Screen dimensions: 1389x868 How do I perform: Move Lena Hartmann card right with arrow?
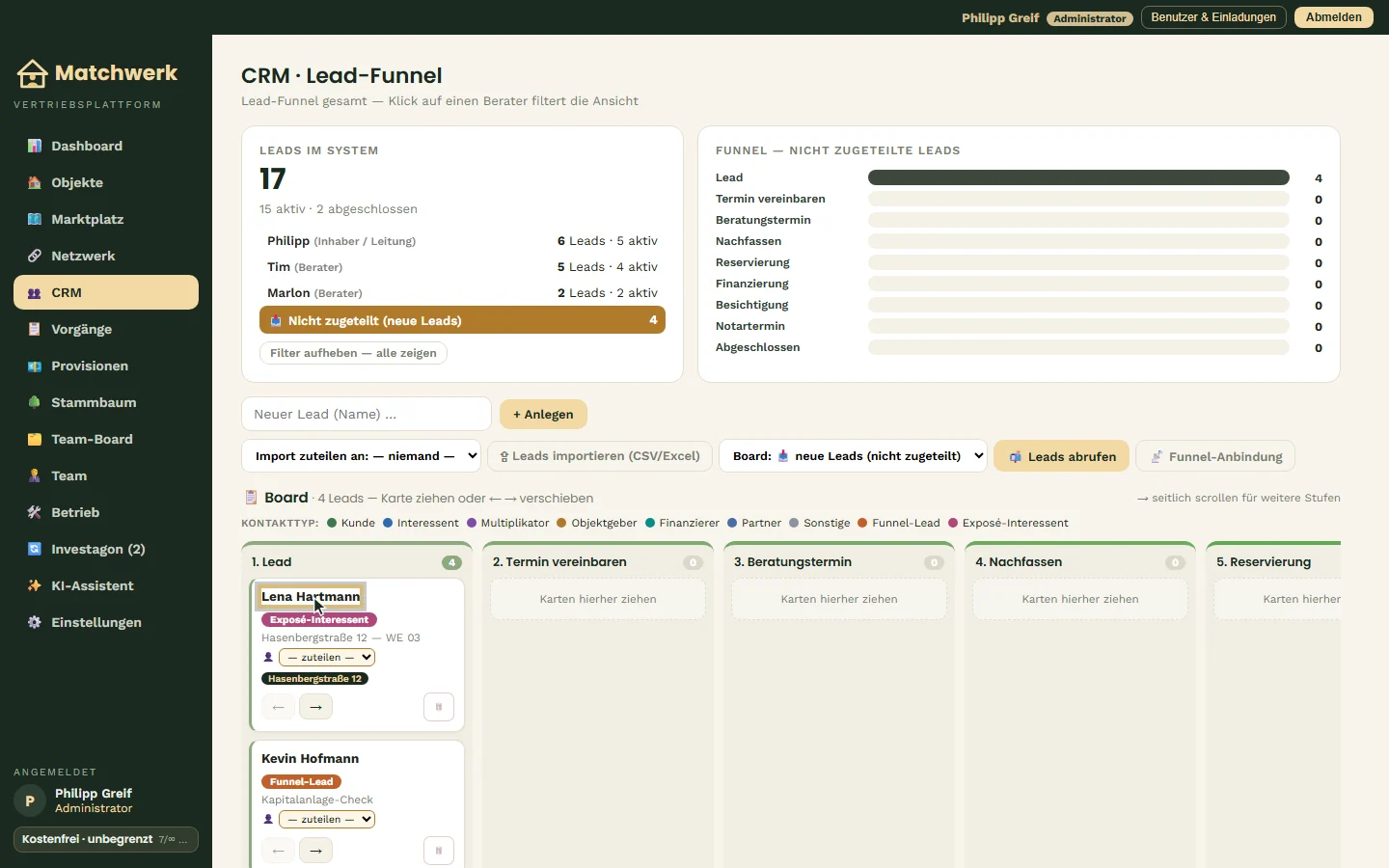315,707
